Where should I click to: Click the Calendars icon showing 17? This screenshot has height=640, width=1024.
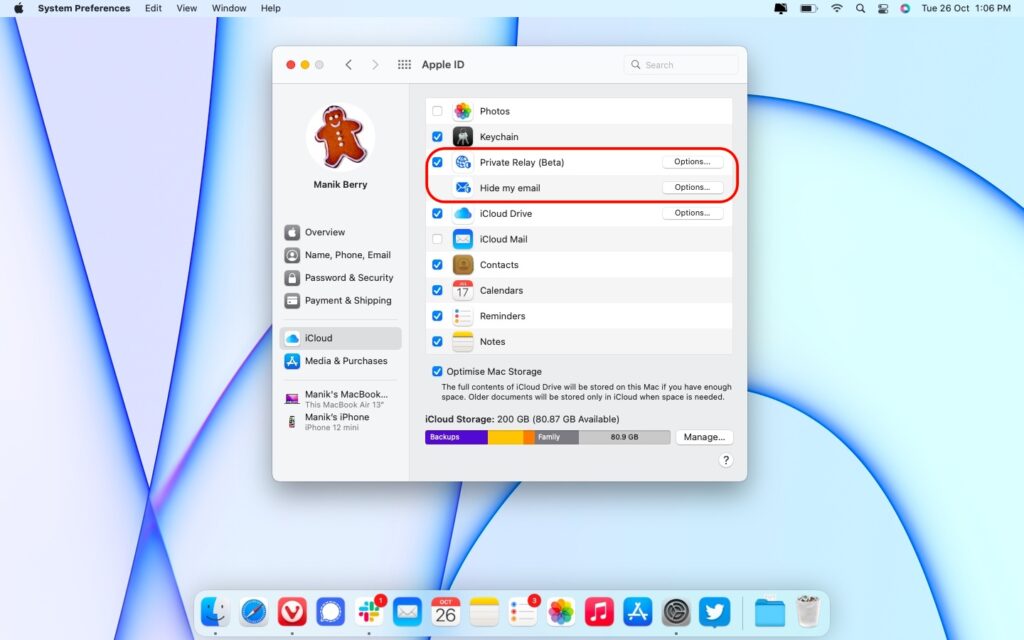click(x=462, y=290)
